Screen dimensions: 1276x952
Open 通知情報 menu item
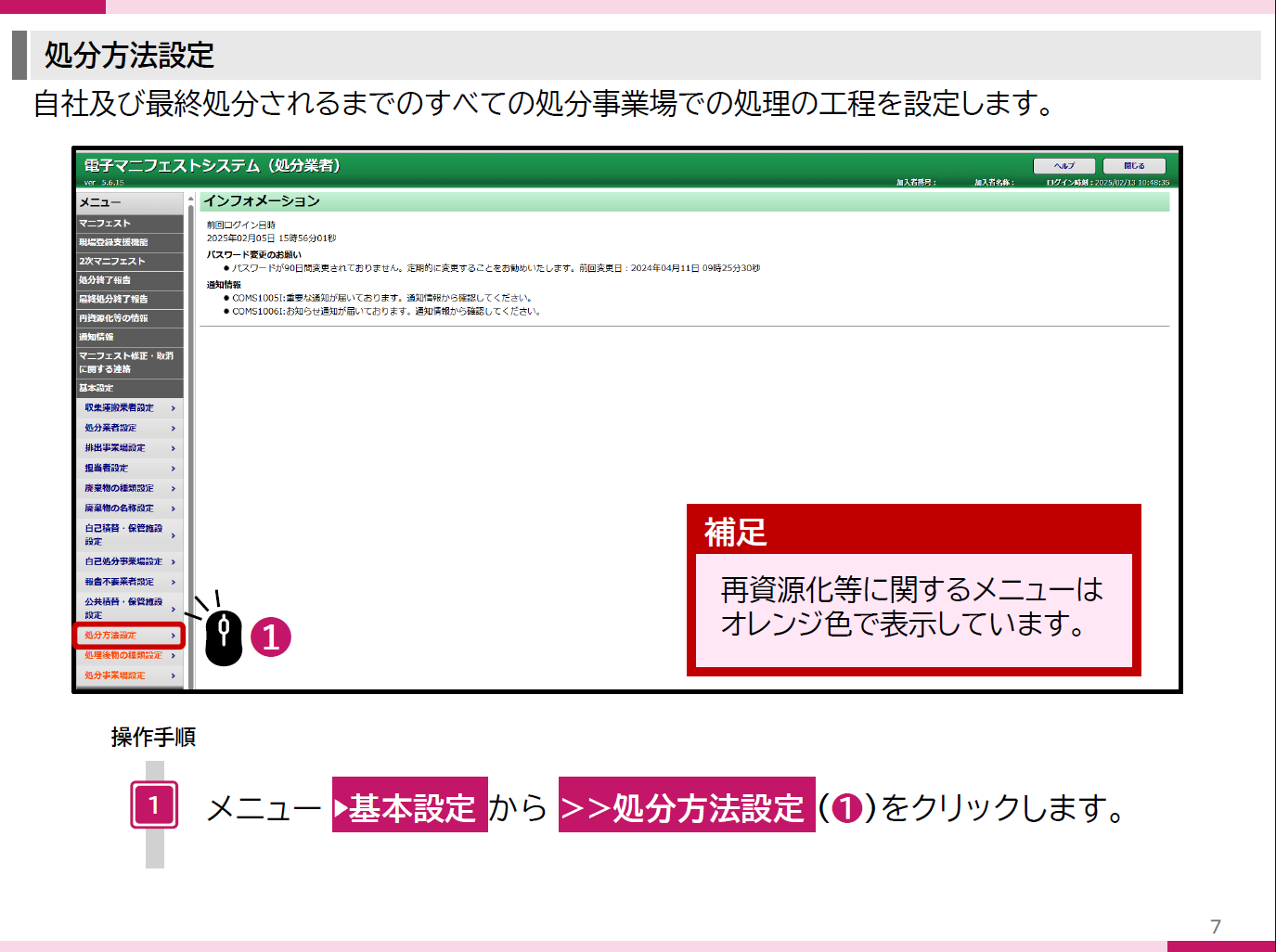pos(130,338)
